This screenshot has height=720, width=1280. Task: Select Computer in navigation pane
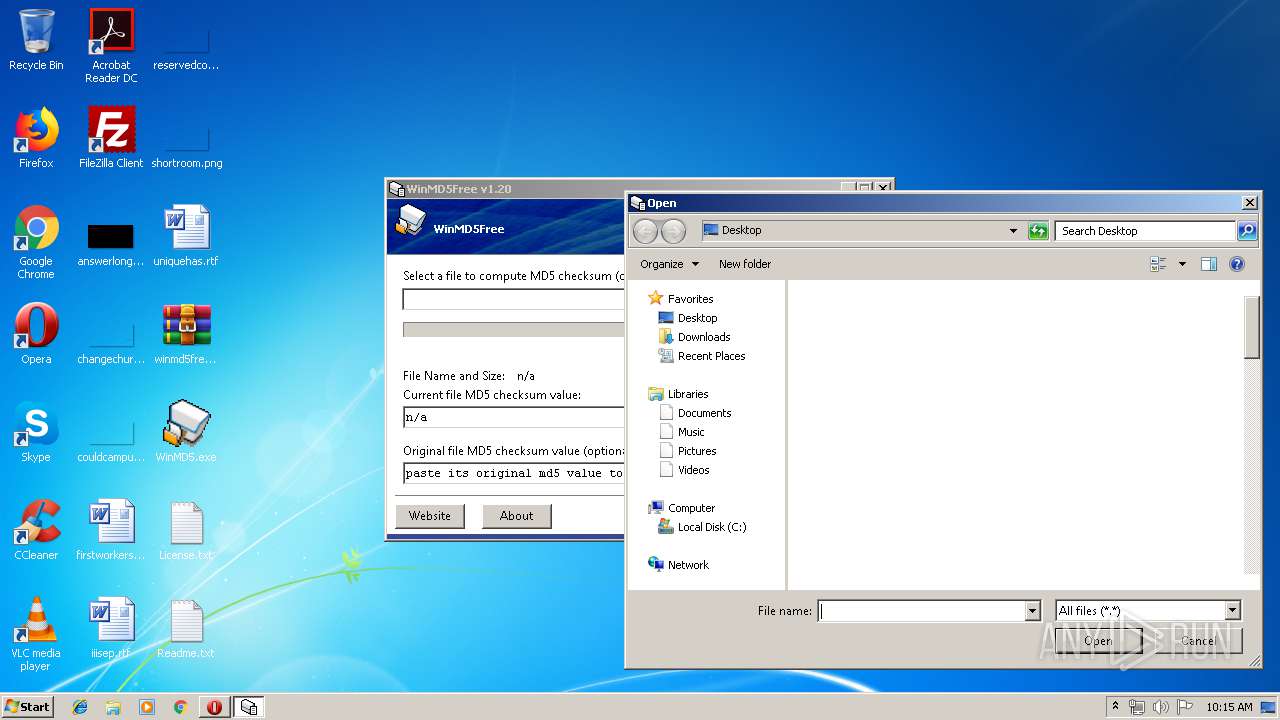691,508
